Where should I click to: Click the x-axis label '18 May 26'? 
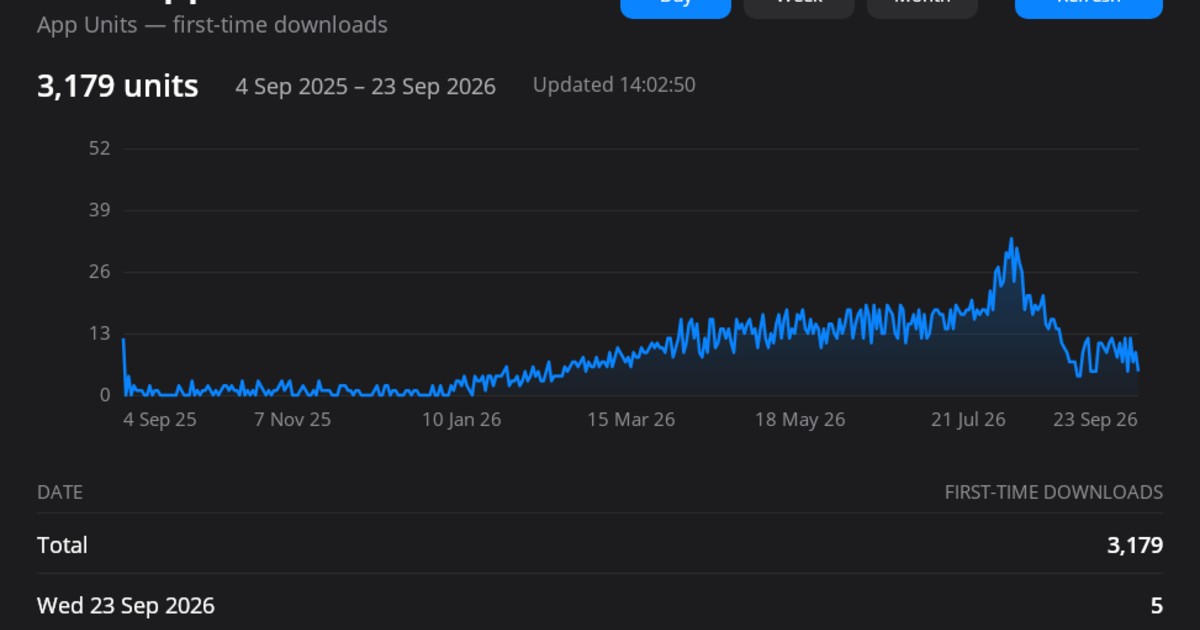pos(799,420)
